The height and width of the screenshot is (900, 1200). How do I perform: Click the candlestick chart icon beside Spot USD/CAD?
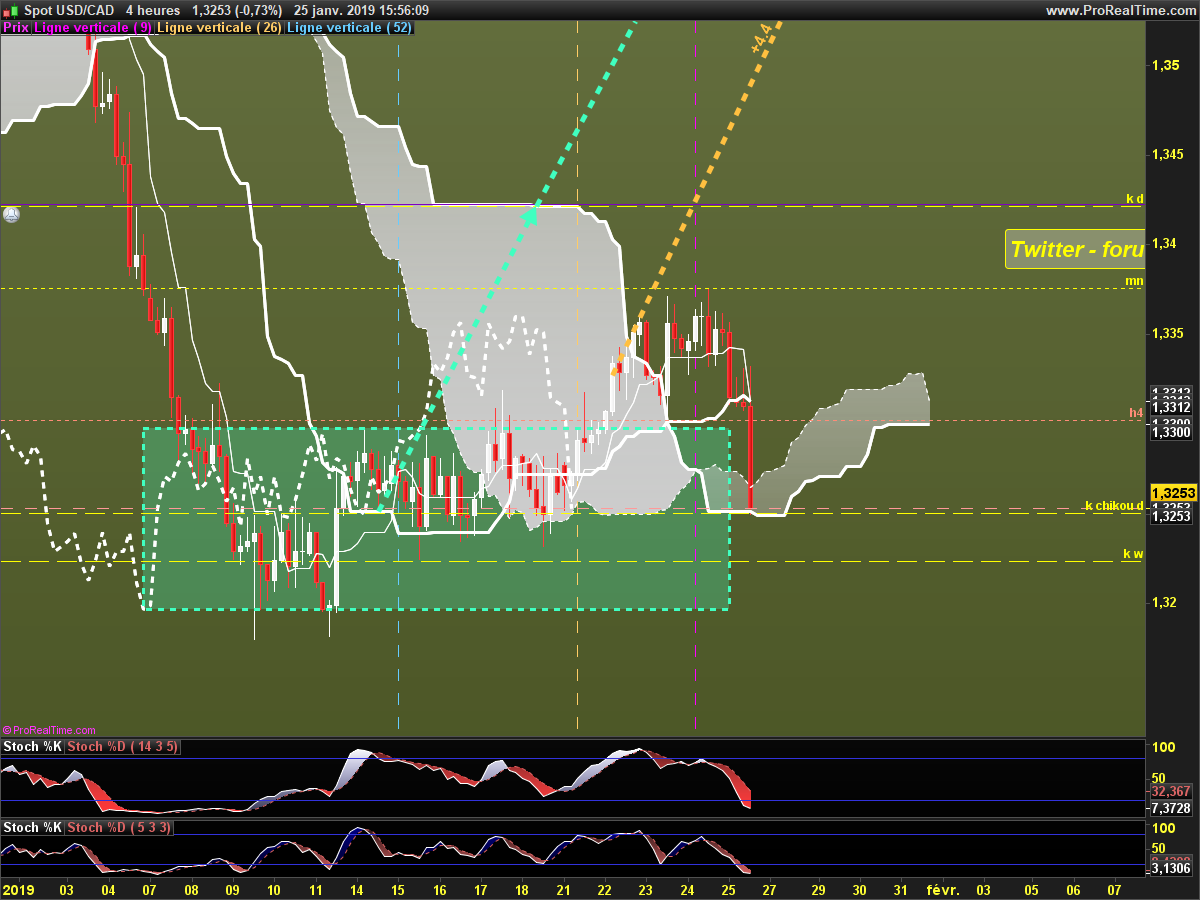pos(10,10)
